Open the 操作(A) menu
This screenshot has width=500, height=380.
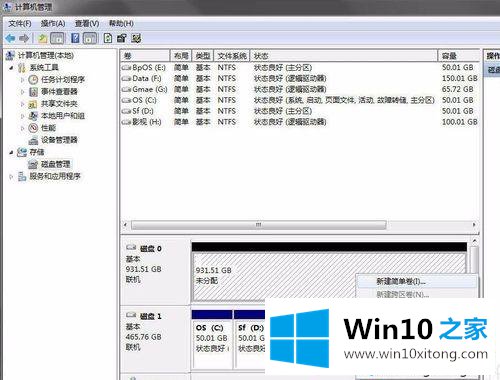(x=53, y=24)
